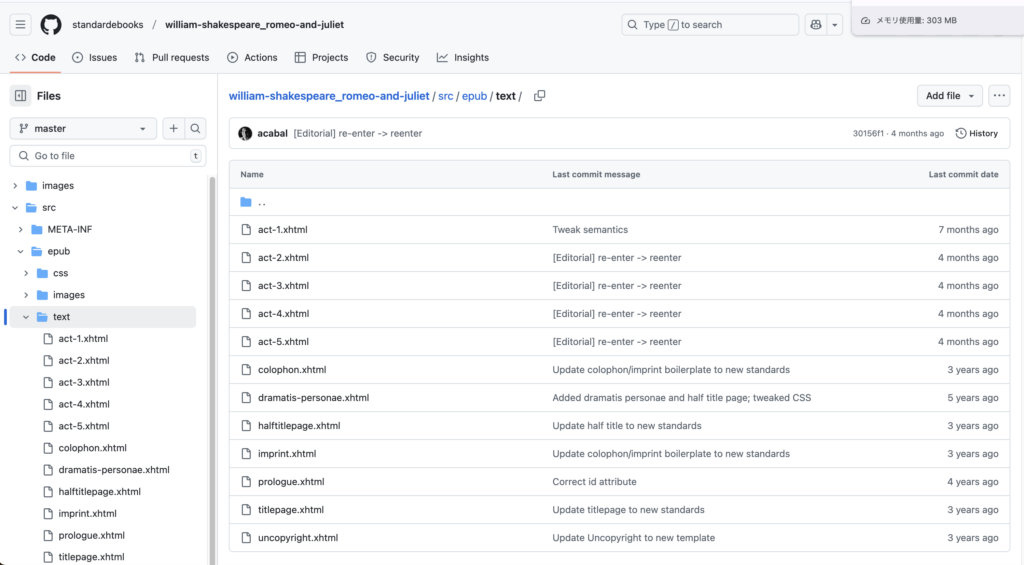Click the plus icon to add file
Viewport: 1024px width, 565px height.
(174, 129)
